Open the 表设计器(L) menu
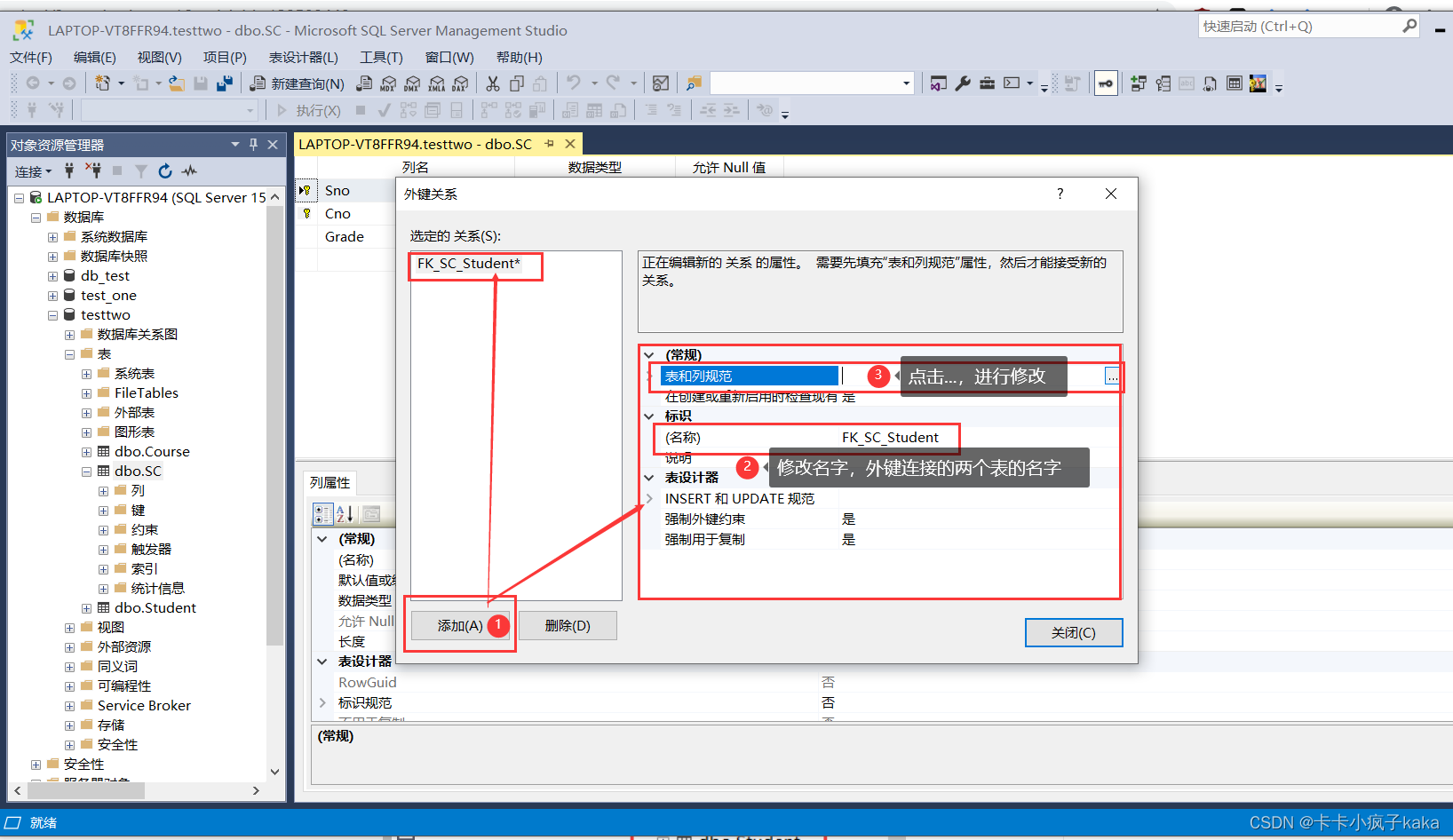Screen dimensions: 1453x840 [x=304, y=57]
